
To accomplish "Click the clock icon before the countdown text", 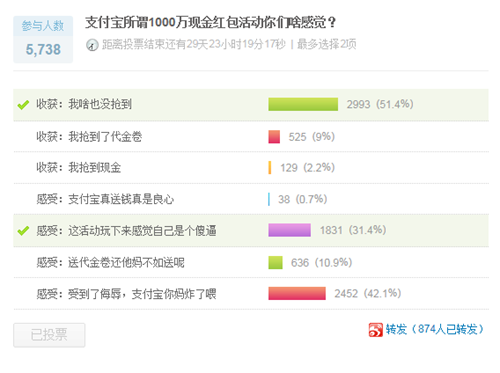I will coord(92,45).
